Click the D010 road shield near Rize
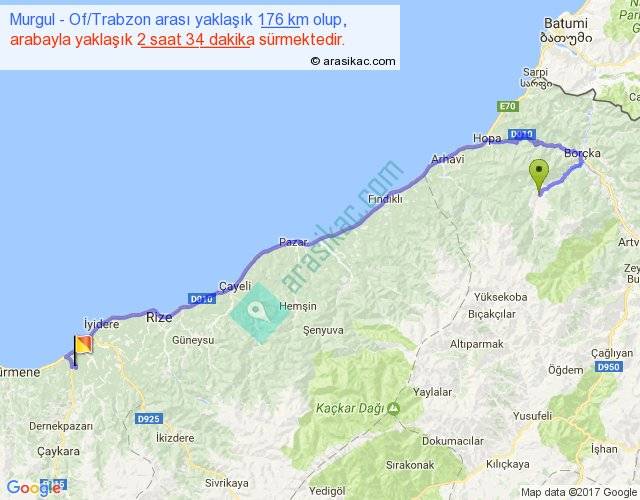This screenshot has width=640, height=500. tap(201, 298)
